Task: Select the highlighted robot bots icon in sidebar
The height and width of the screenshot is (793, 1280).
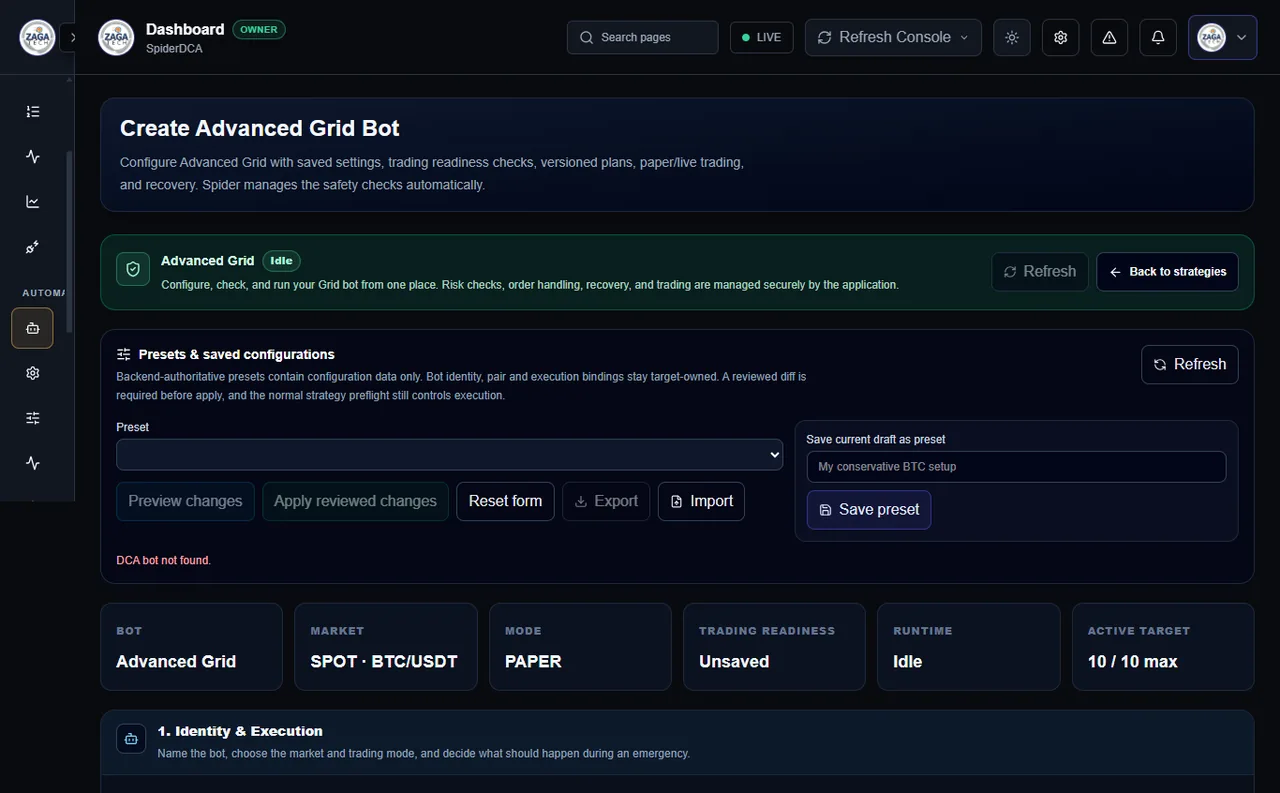Action: pos(32,328)
